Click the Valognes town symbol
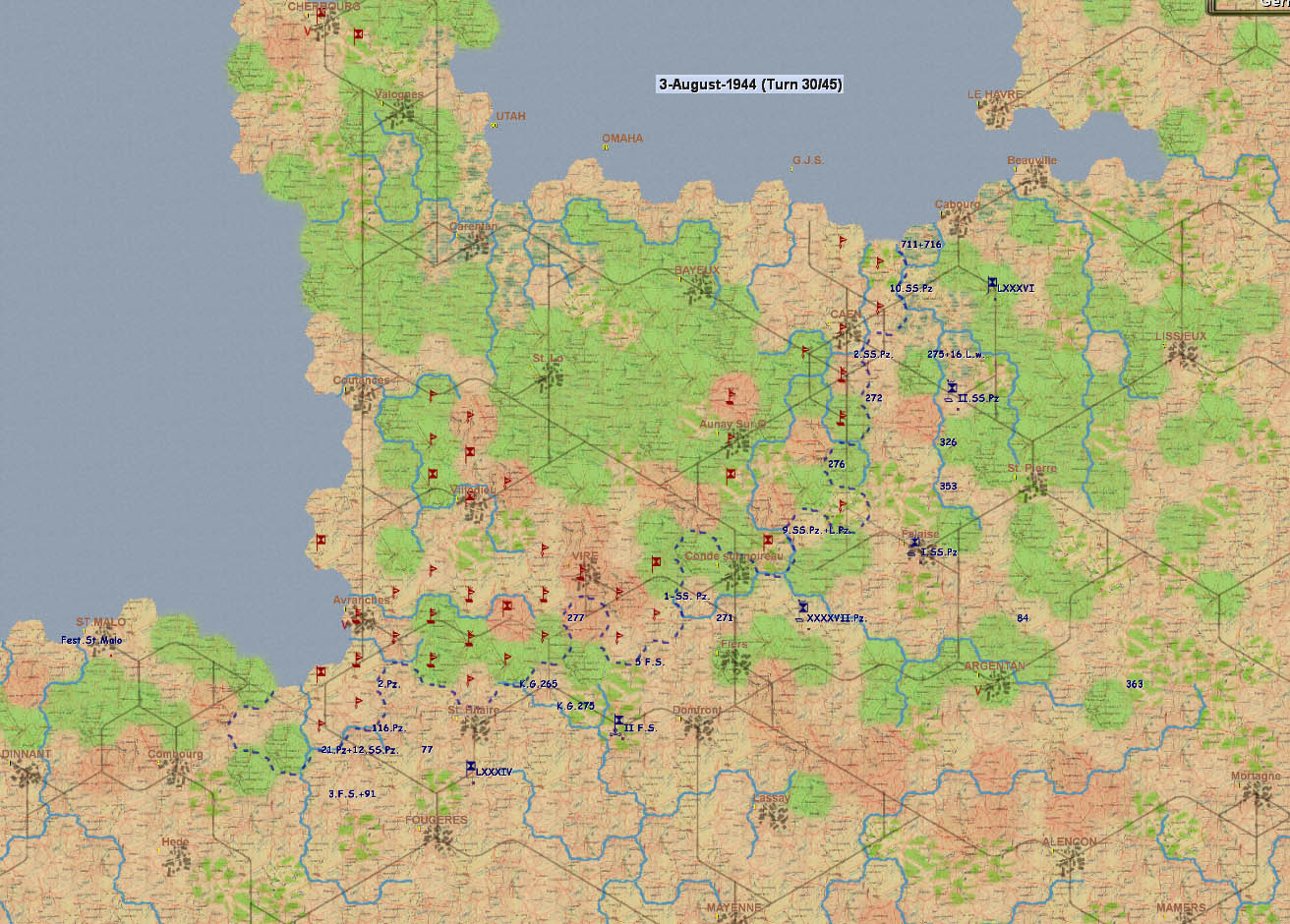This screenshot has height=924, width=1290. (x=401, y=112)
